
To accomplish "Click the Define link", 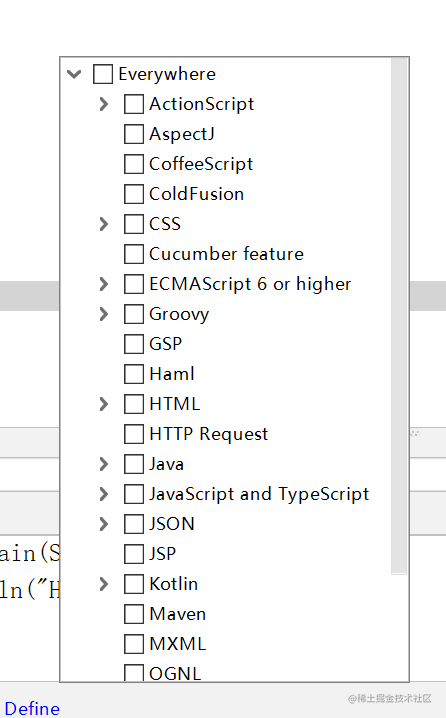I will coord(32,708).
